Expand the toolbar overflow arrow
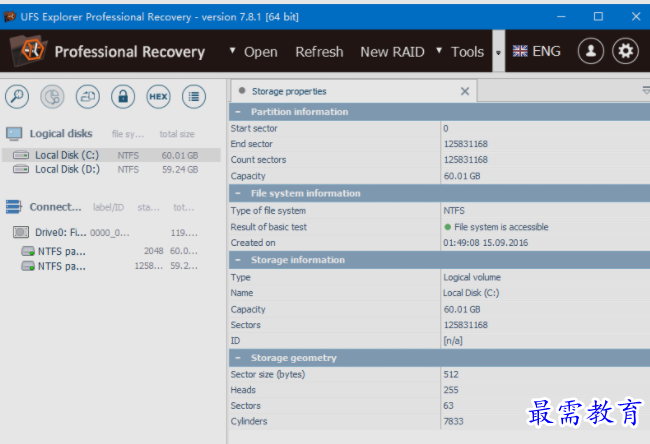Viewport: 650px width, 444px height. click(498, 52)
